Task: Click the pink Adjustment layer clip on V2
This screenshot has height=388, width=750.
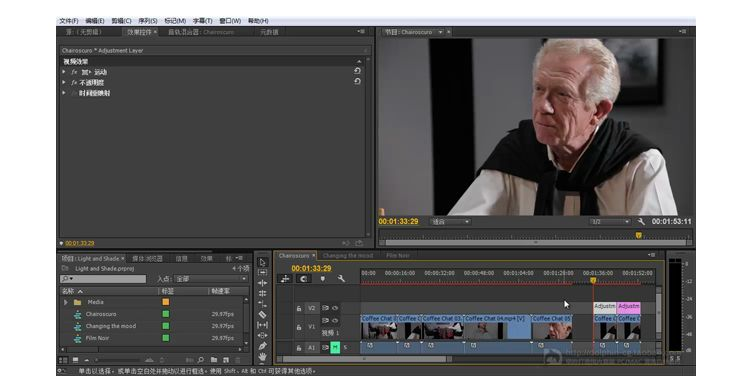Action: pyautogui.click(x=629, y=307)
